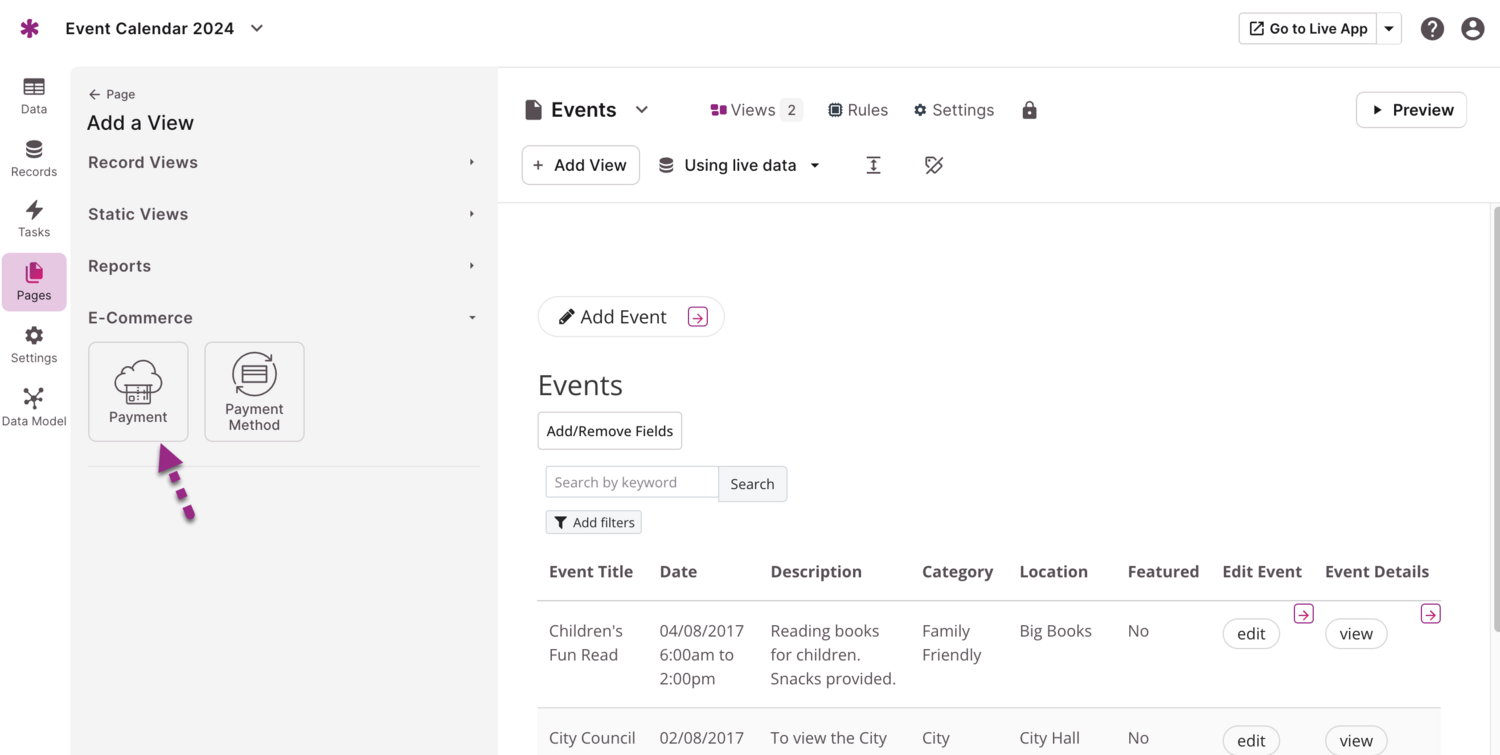
Task: Open the Rules tab for Events
Action: pyautogui.click(x=858, y=109)
